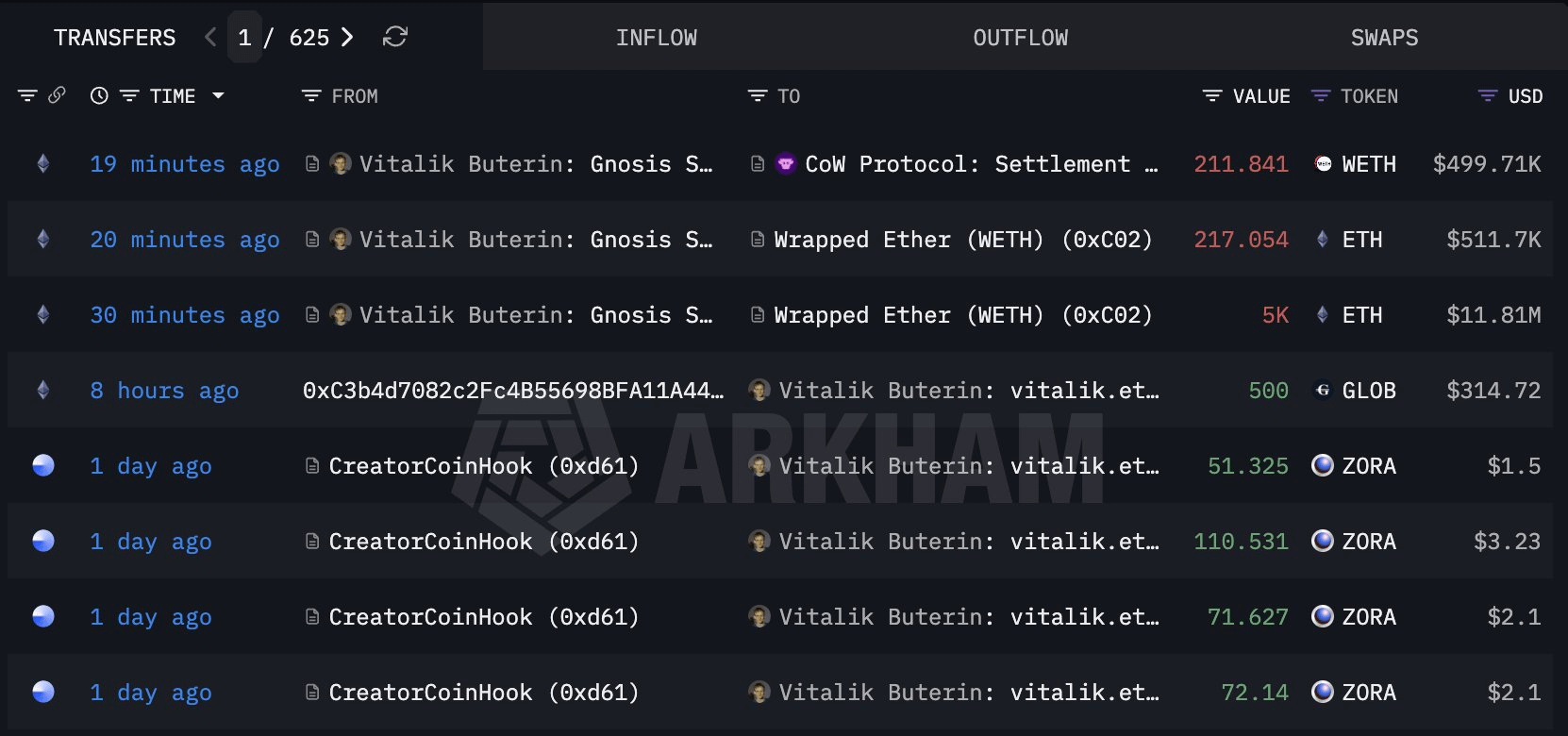Image resolution: width=1568 pixels, height=736 pixels.
Task: Click the refresh transfers icon
Action: 395,37
